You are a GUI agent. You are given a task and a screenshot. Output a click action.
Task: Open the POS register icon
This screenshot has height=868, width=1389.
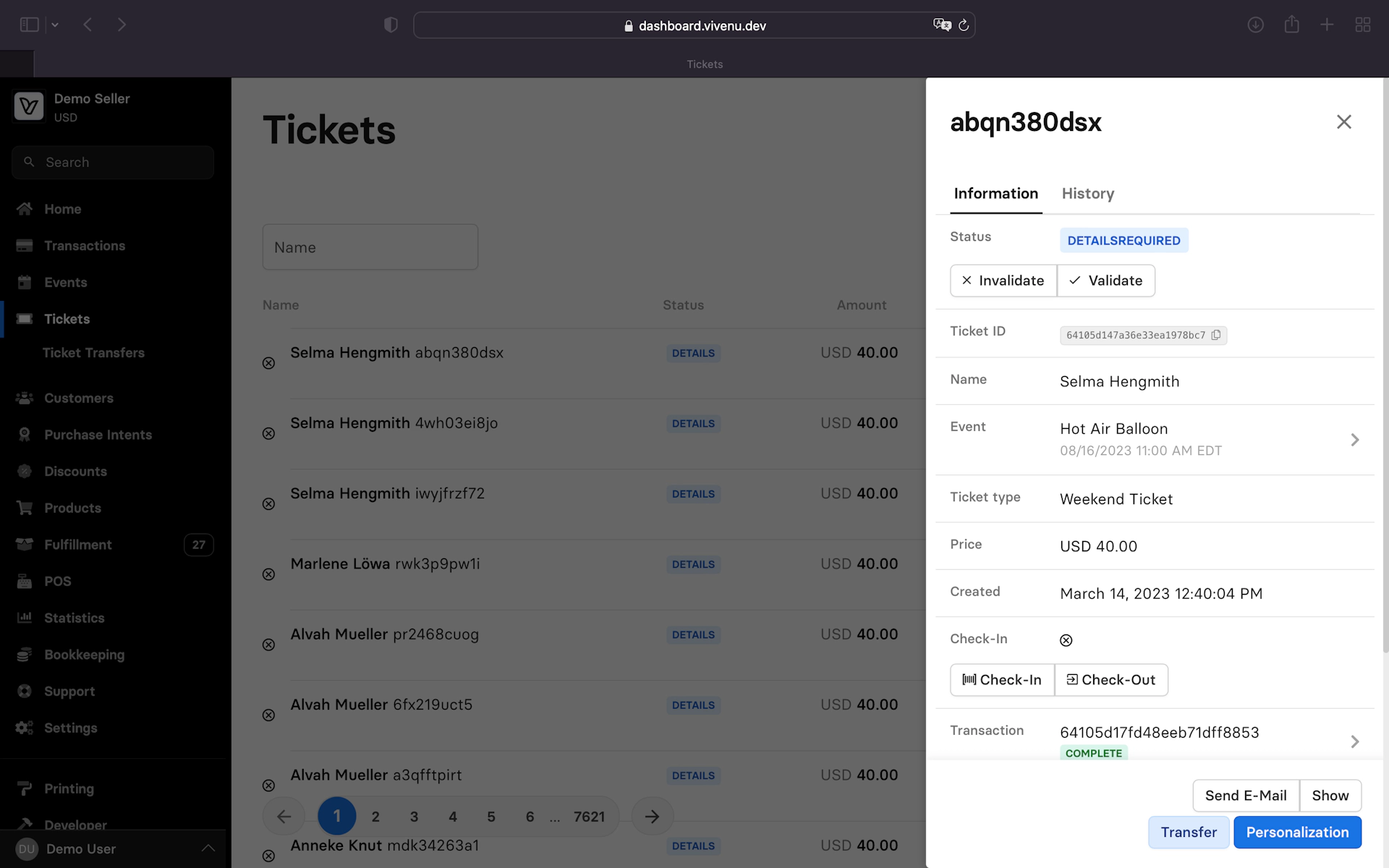25,581
